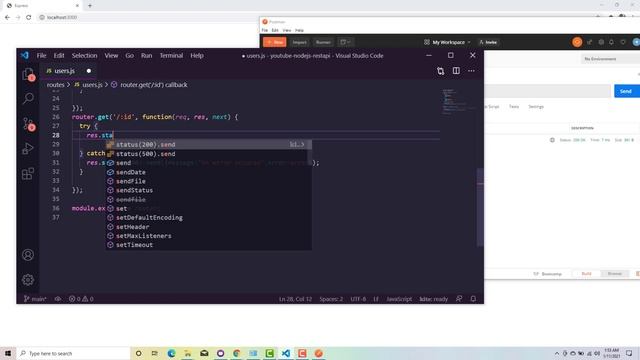This screenshot has width=640, height=360.
Task: Open the View menu in VS Code
Action: (x=111, y=56)
